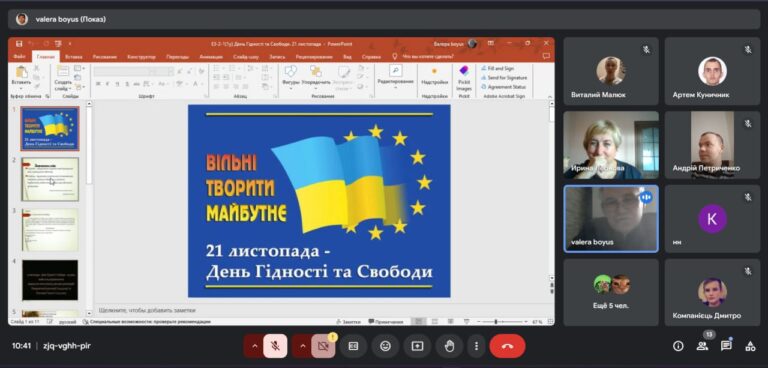Start slideshow from status bar icon
Image resolution: width=768 pixels, height=368 pixels.
(466, 322)
